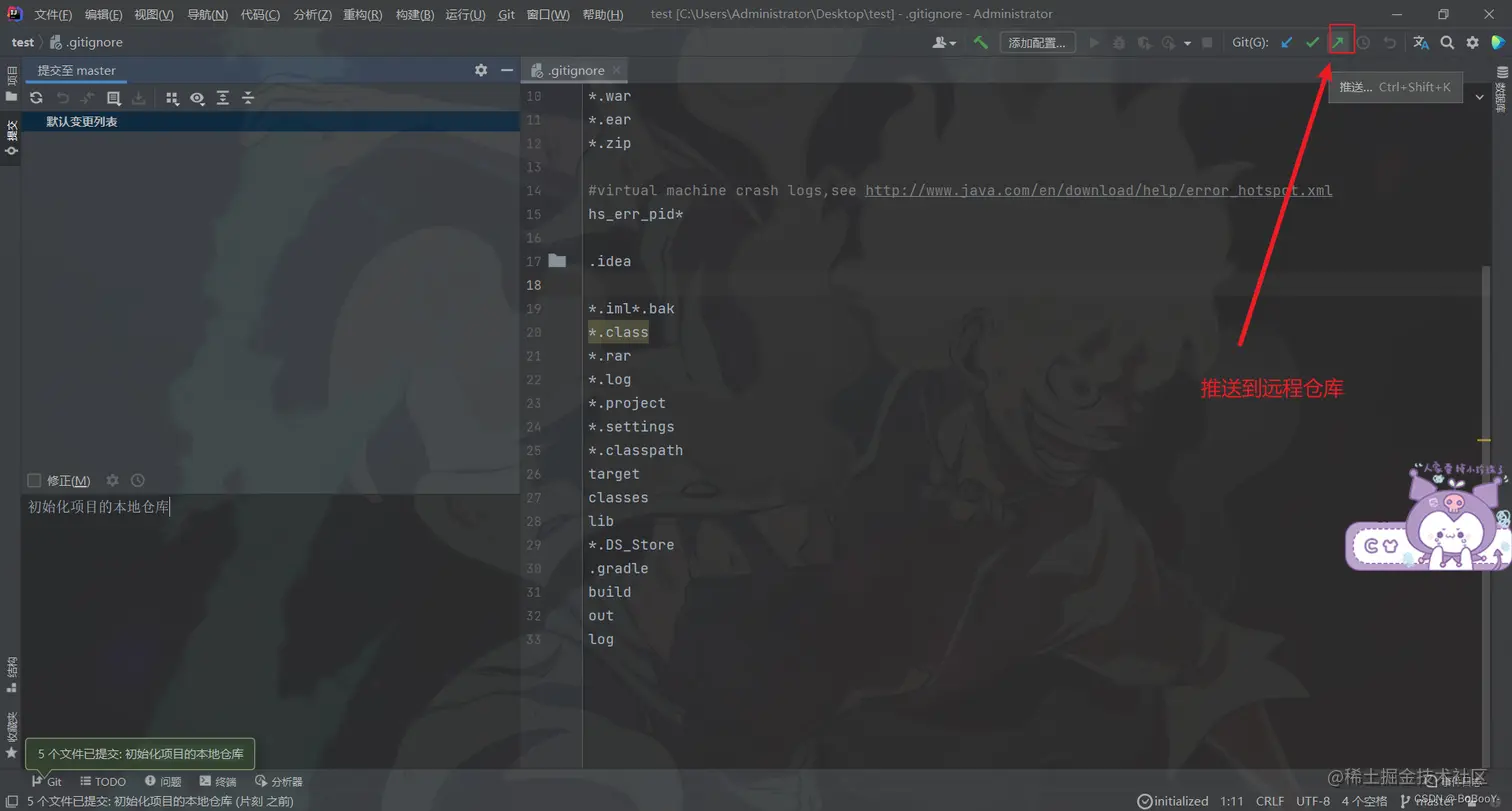Expand all changes in the commit panel
Viewport: 1512px width, 811px height.
coord(223,98)
